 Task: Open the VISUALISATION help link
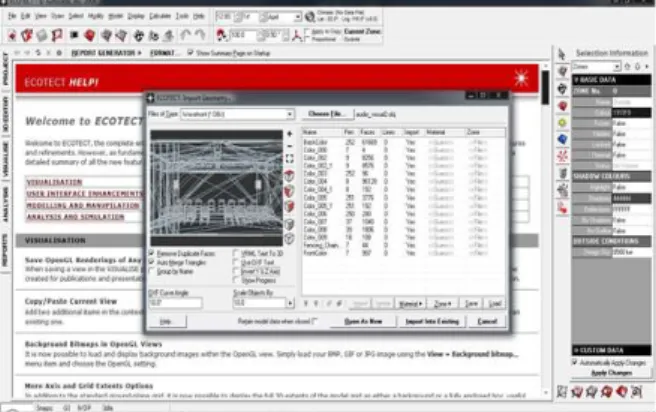point(54,182)
